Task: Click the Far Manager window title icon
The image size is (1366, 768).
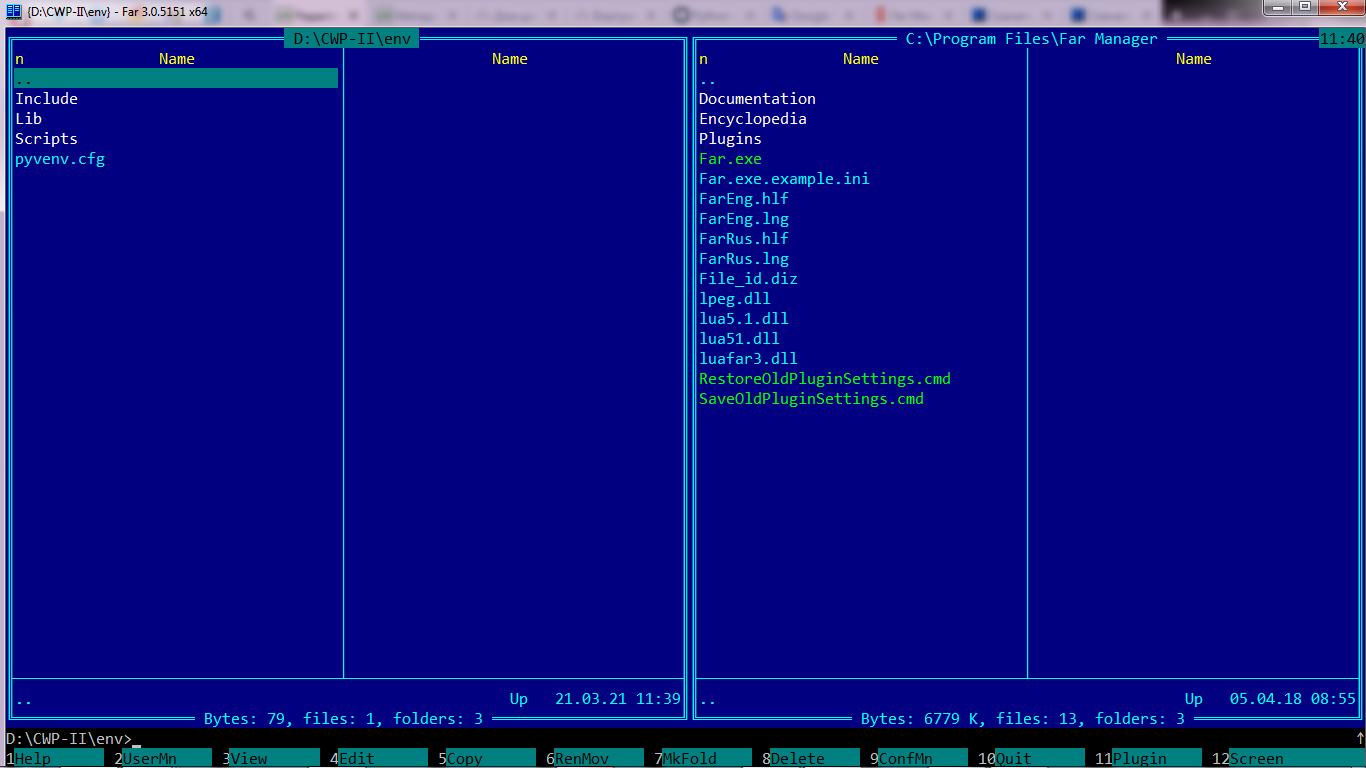Action: coord(13,11)
